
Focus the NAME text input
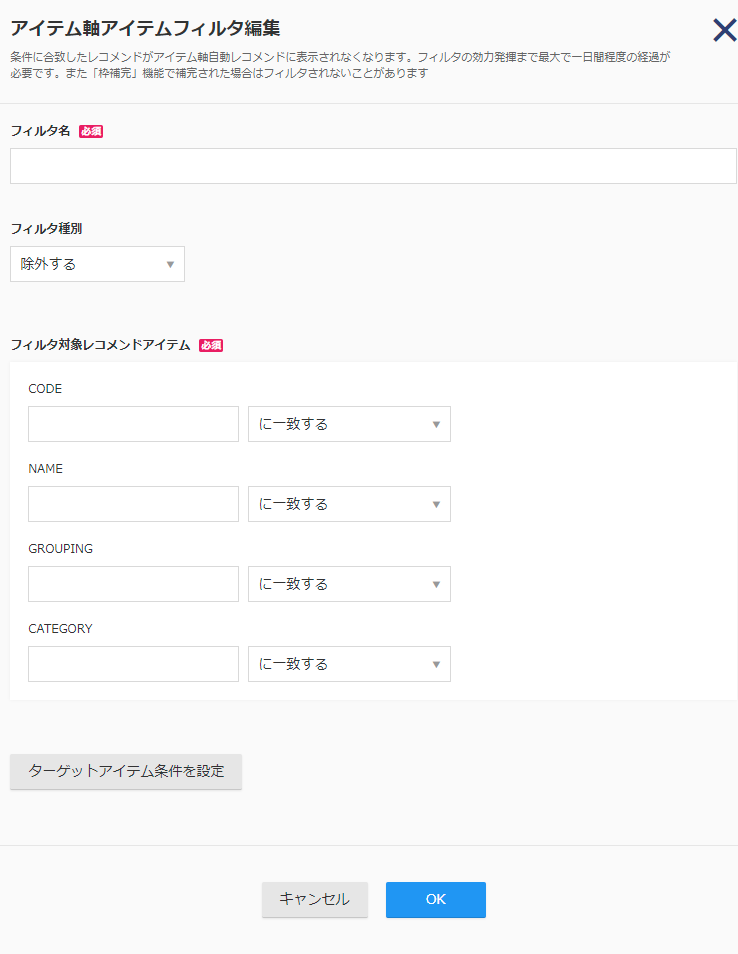click(133, 504)
